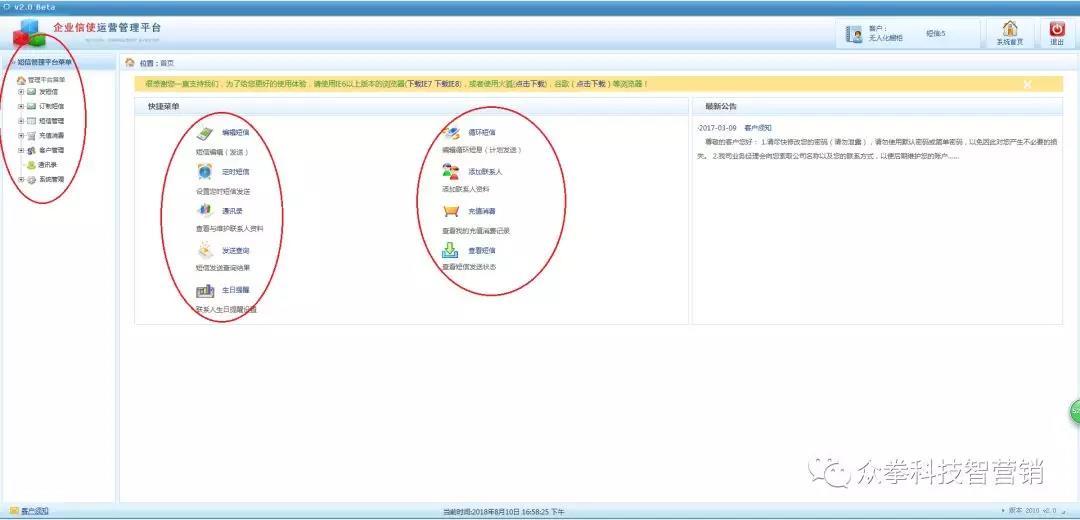Click 客户须知 link in bottom status bar
Viewport: 1080px width, 520px height.
[x=34, y=511]
